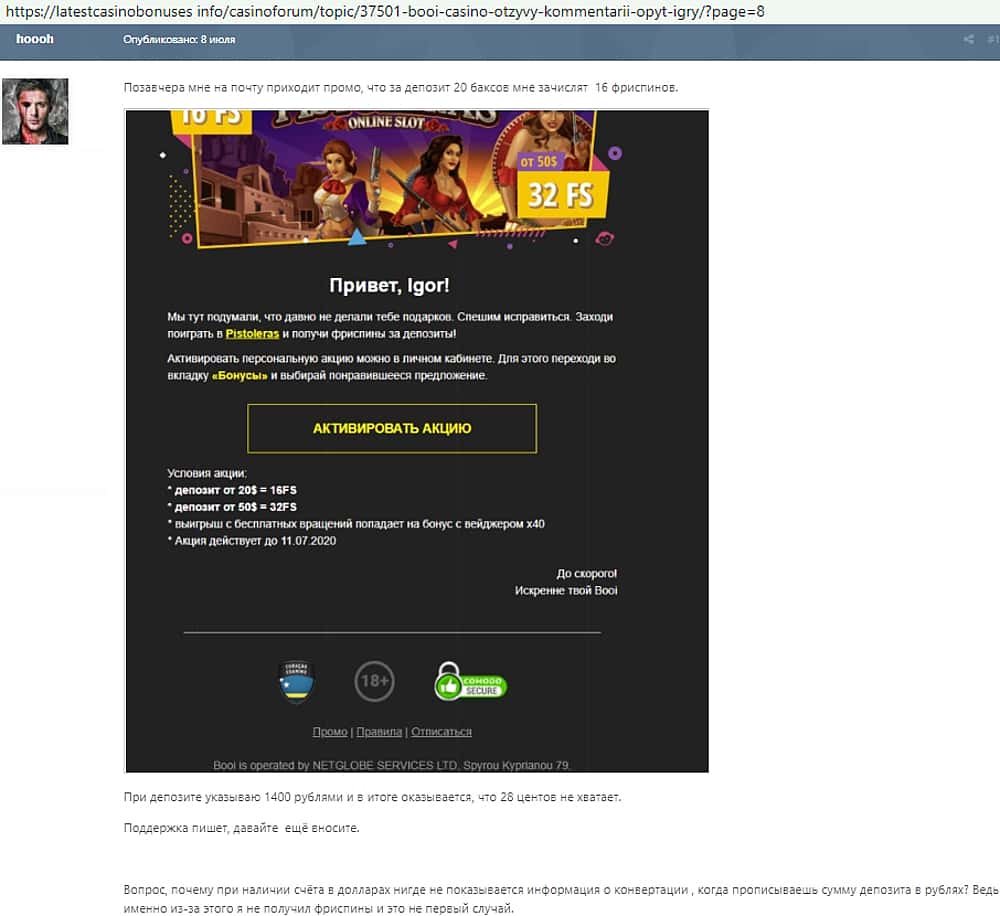This screenshot has width=1000, height=916.
Task: Click the 'Позавчера мне на почту' sentence
Action: pos(401,88)
